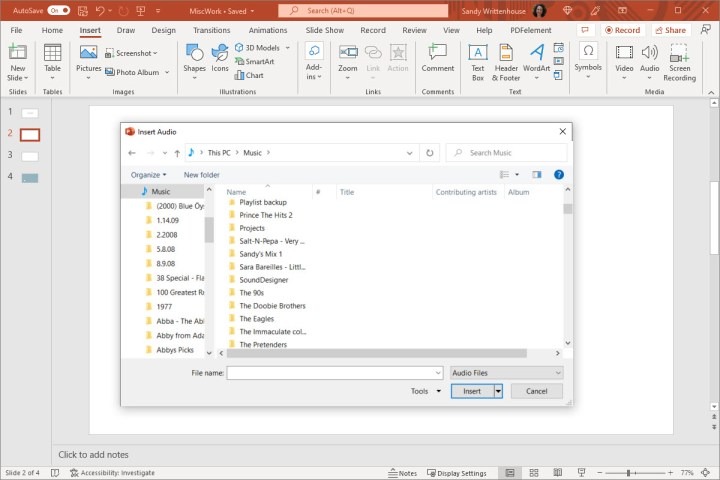Open the Table insert tool
This screenshot has height=480, width=720.
[52, 61]
